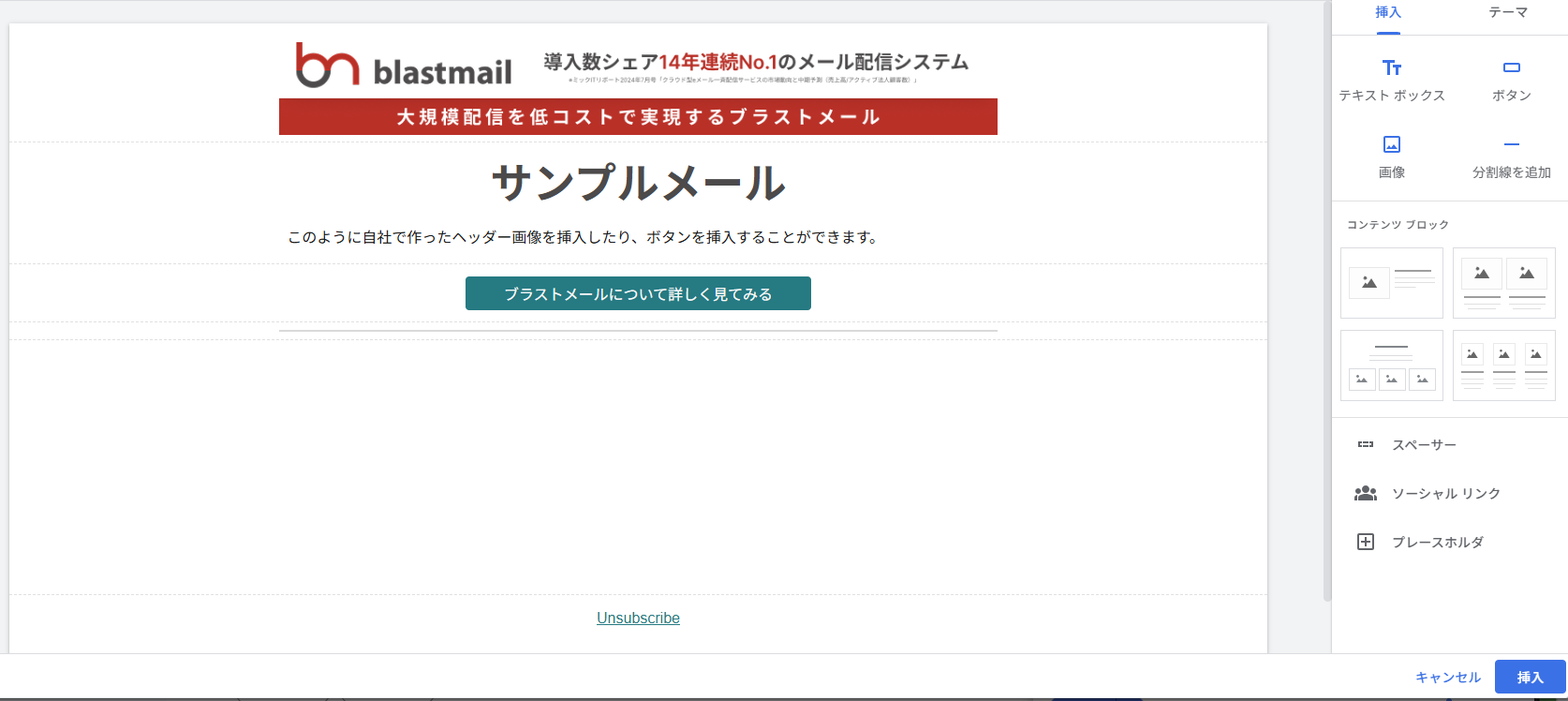Click the blue 挿入 confirm button
Viewport: 1568px width, 701px height.
pyautogui.click(x=1531, y=677)
